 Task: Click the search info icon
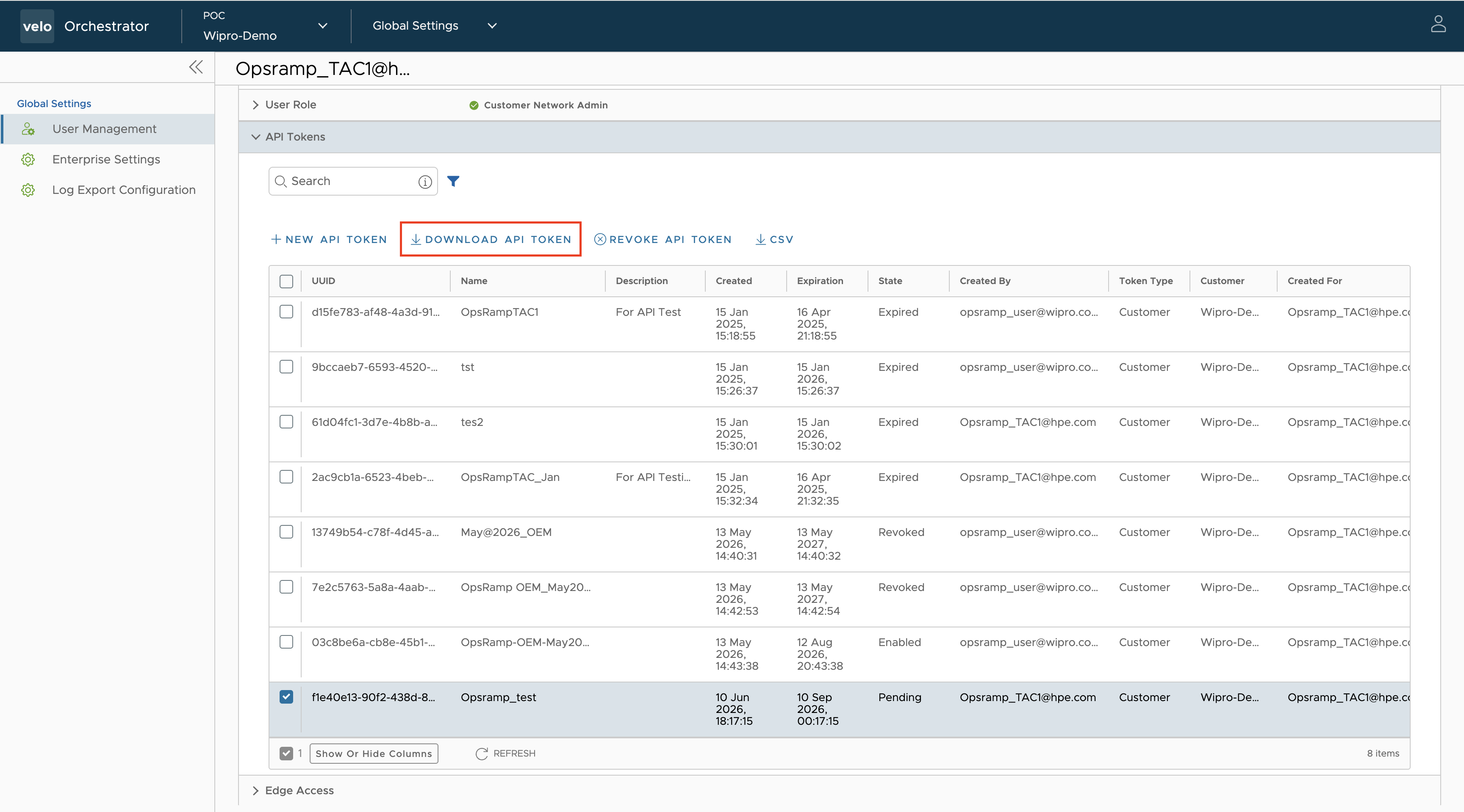[424, 182]
